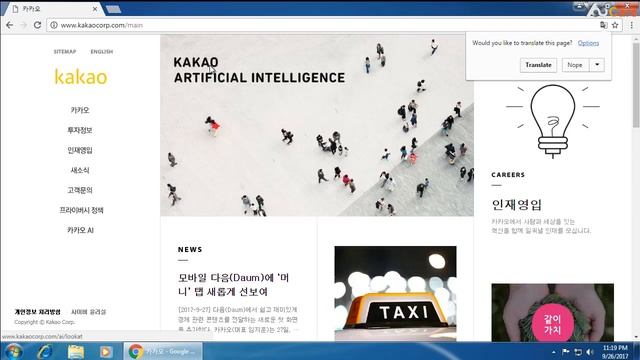Viewport: 640px width, 360px height.
Task: Open the 카카오 menu item in the sidebar
Action: (x=80, y=110)
